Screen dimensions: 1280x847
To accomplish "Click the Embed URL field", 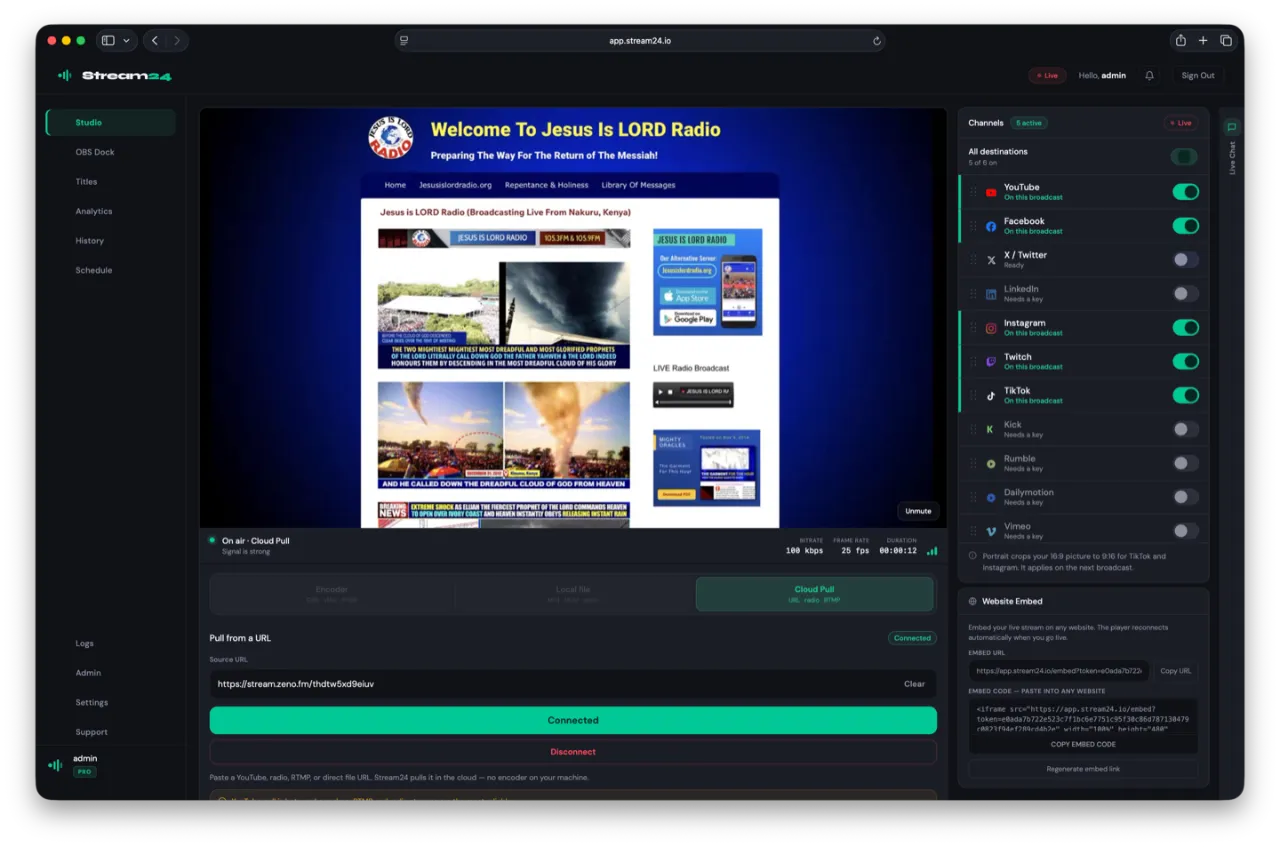I will [1058, 671].
